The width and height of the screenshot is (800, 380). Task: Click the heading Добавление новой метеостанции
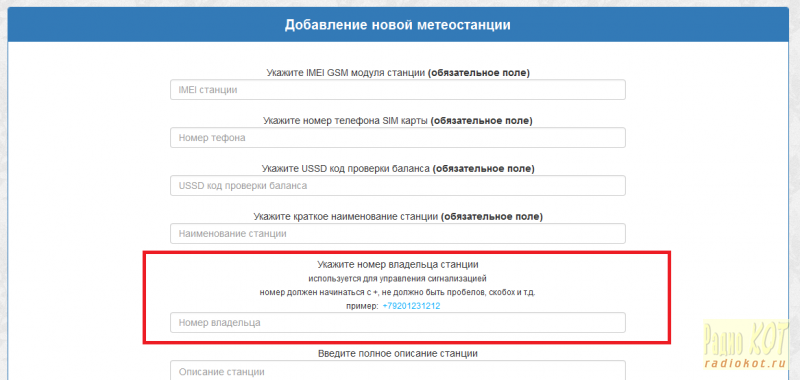point(397,24)
